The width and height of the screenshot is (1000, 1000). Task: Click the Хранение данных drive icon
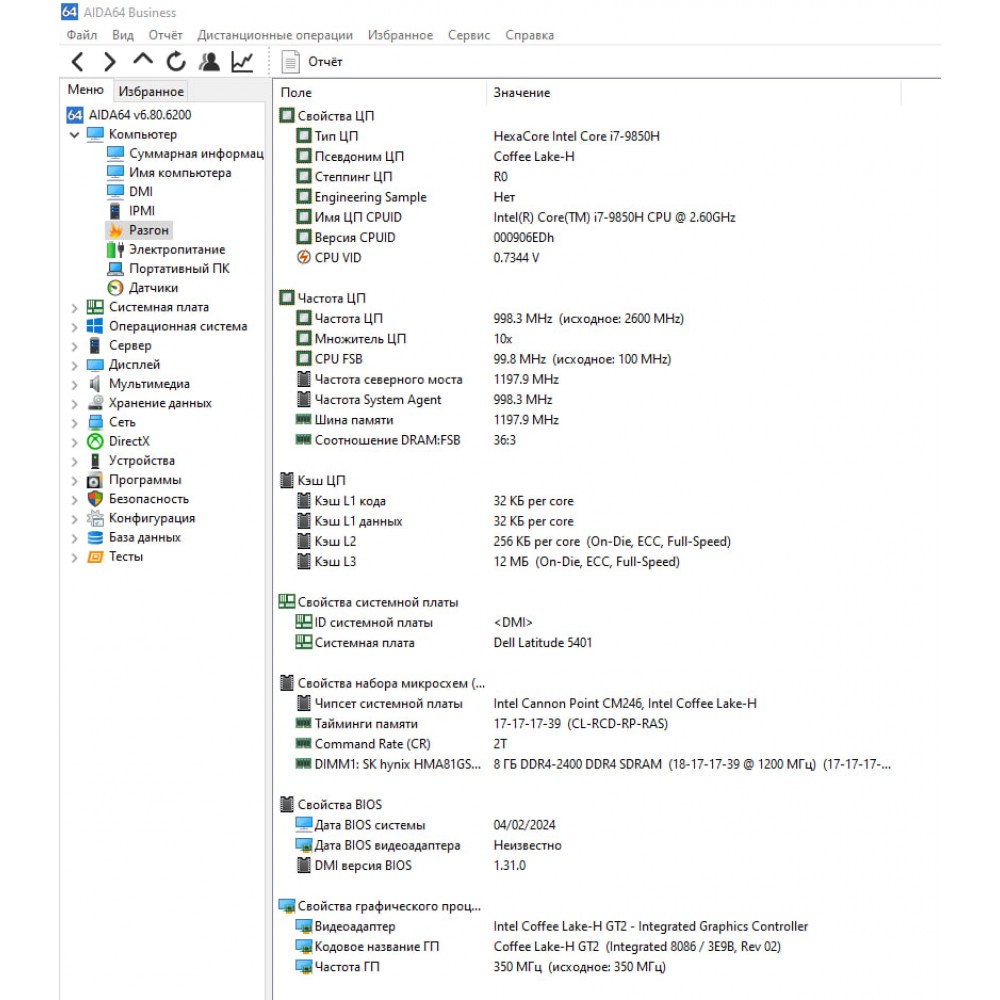point(95,403)
